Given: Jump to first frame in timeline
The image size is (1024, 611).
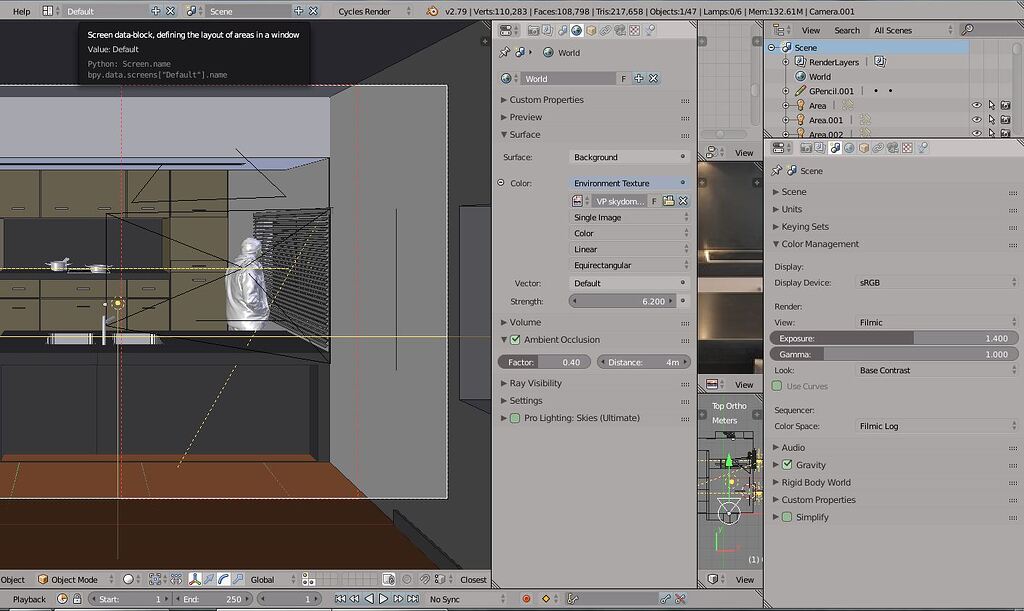Looking at the screenshot, I should (340, 599).
